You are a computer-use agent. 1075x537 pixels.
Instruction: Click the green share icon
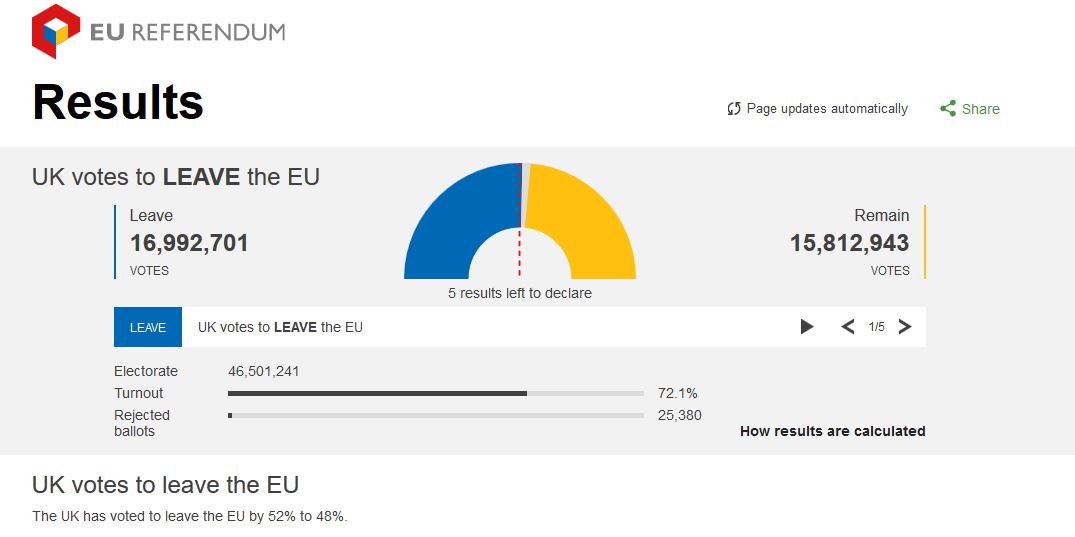948,109
